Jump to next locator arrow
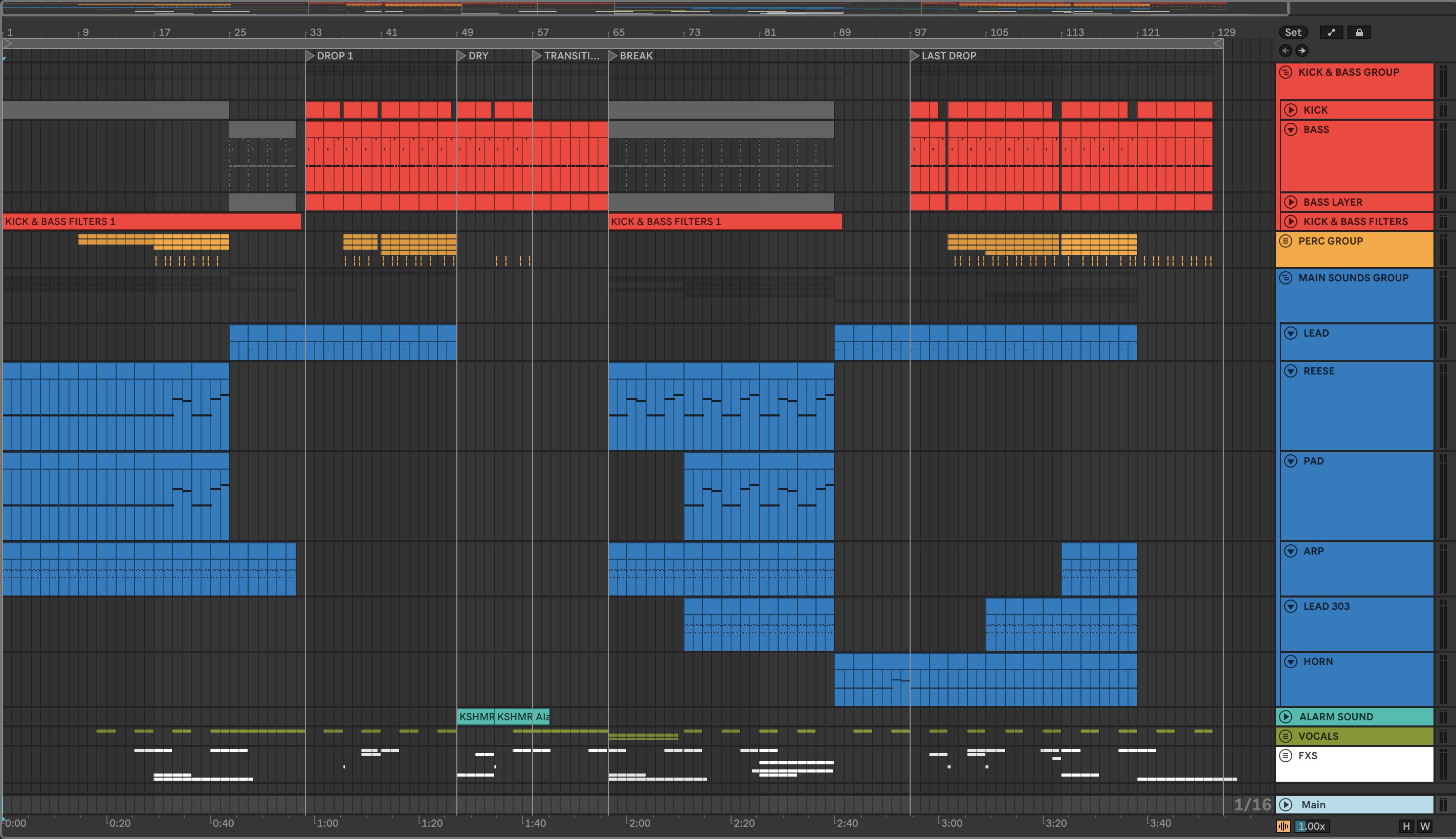The width and height of the screenshot is (1456, 839). click(1301, 51)
